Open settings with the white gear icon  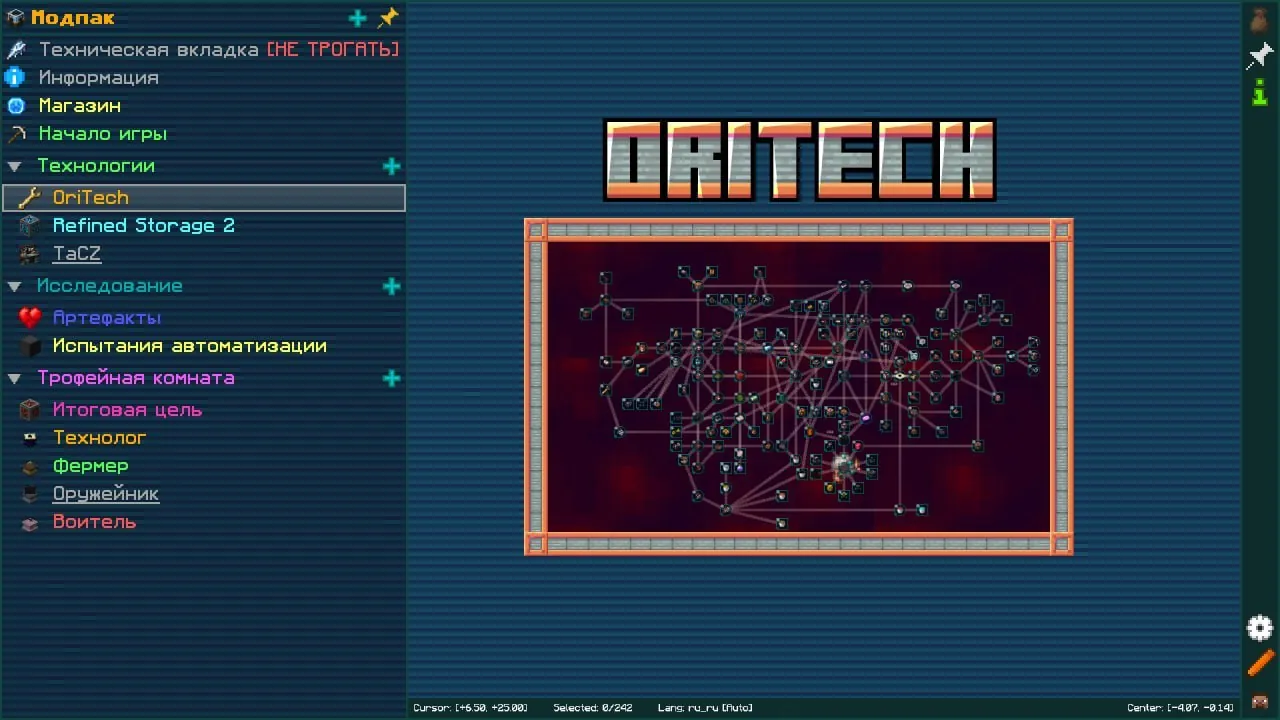[x=1260, y=628]
